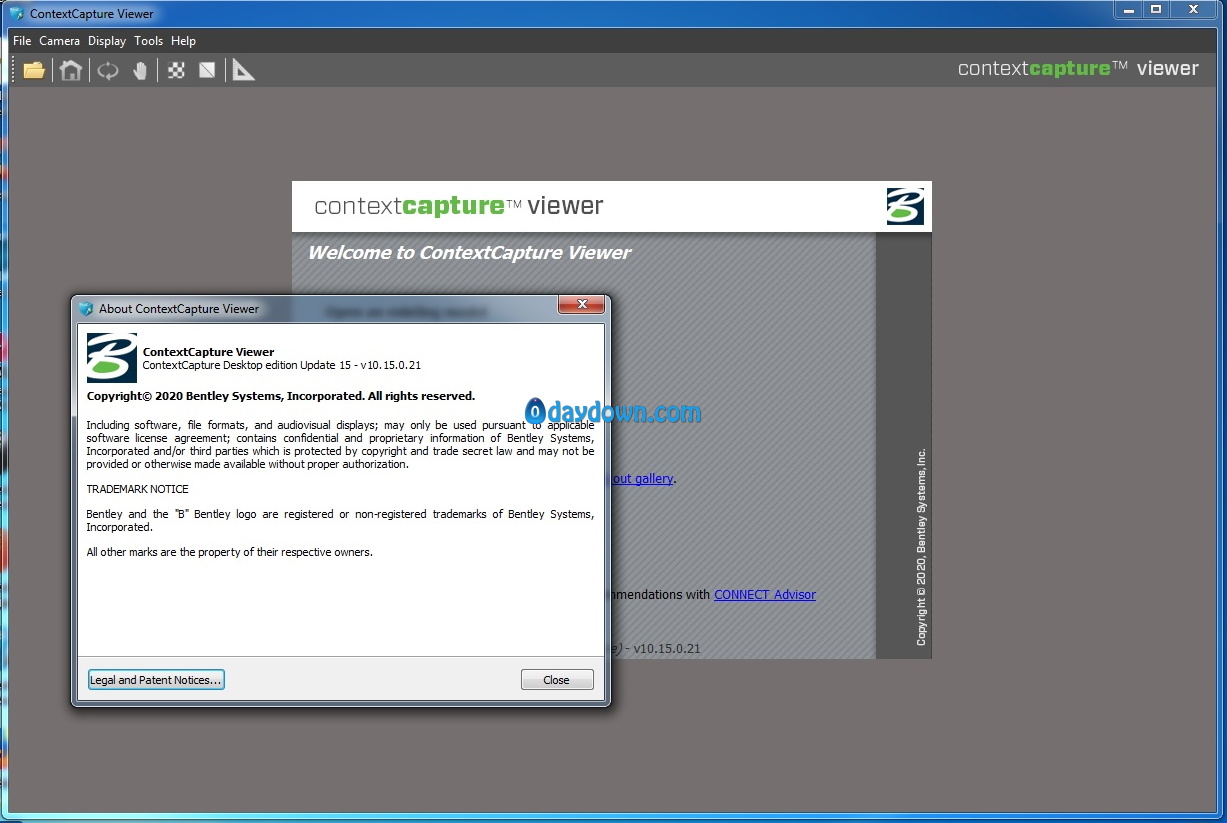Viewport: 1227px width, 823px height.
Task: Open the Camera menu
Action: [59, 41]
